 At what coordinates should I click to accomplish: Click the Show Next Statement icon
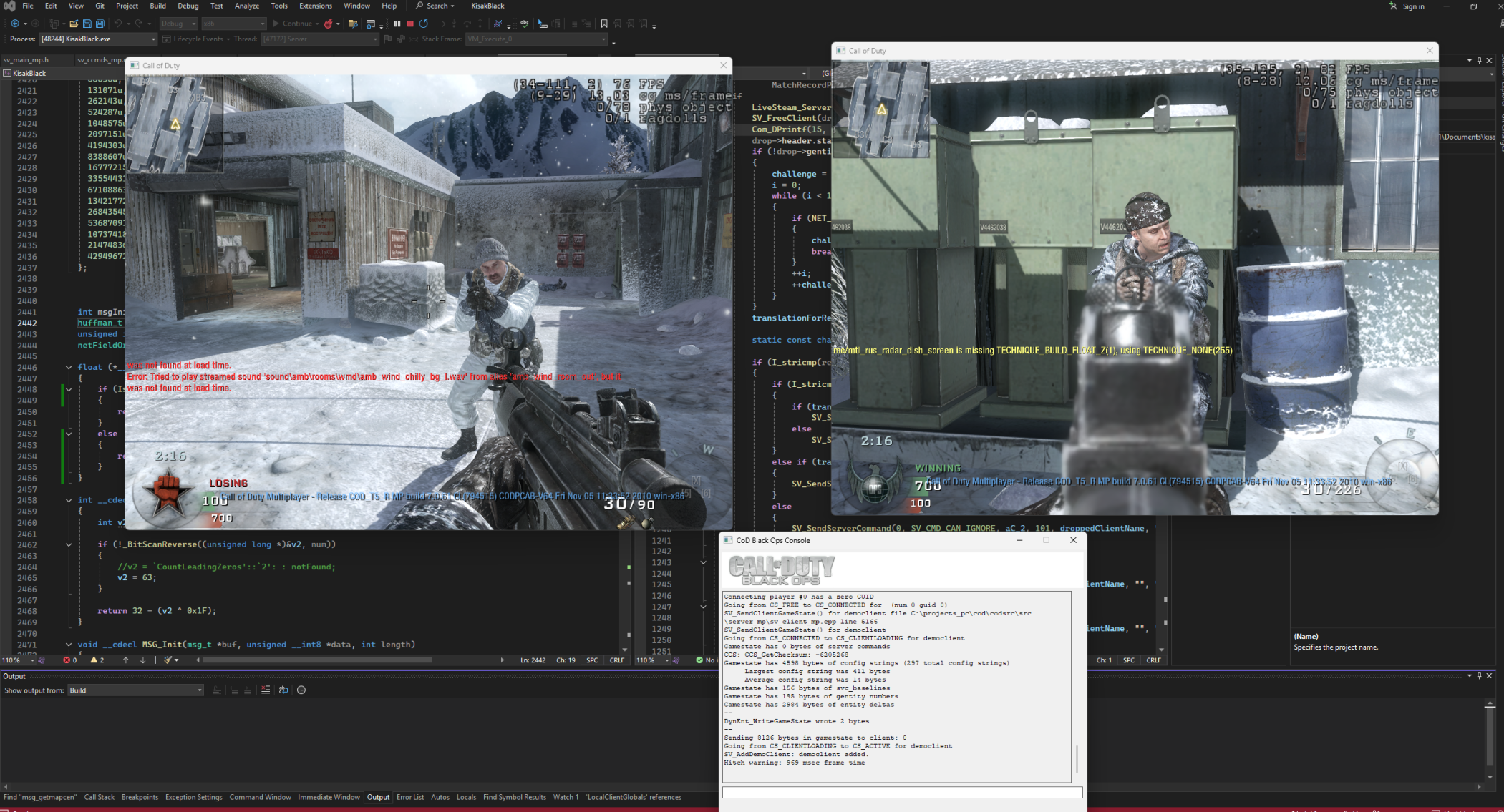tap(442, 24)
